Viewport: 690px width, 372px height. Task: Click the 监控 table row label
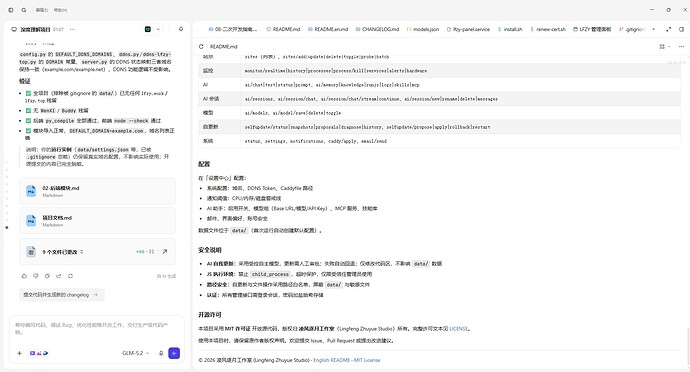point(208,70)
